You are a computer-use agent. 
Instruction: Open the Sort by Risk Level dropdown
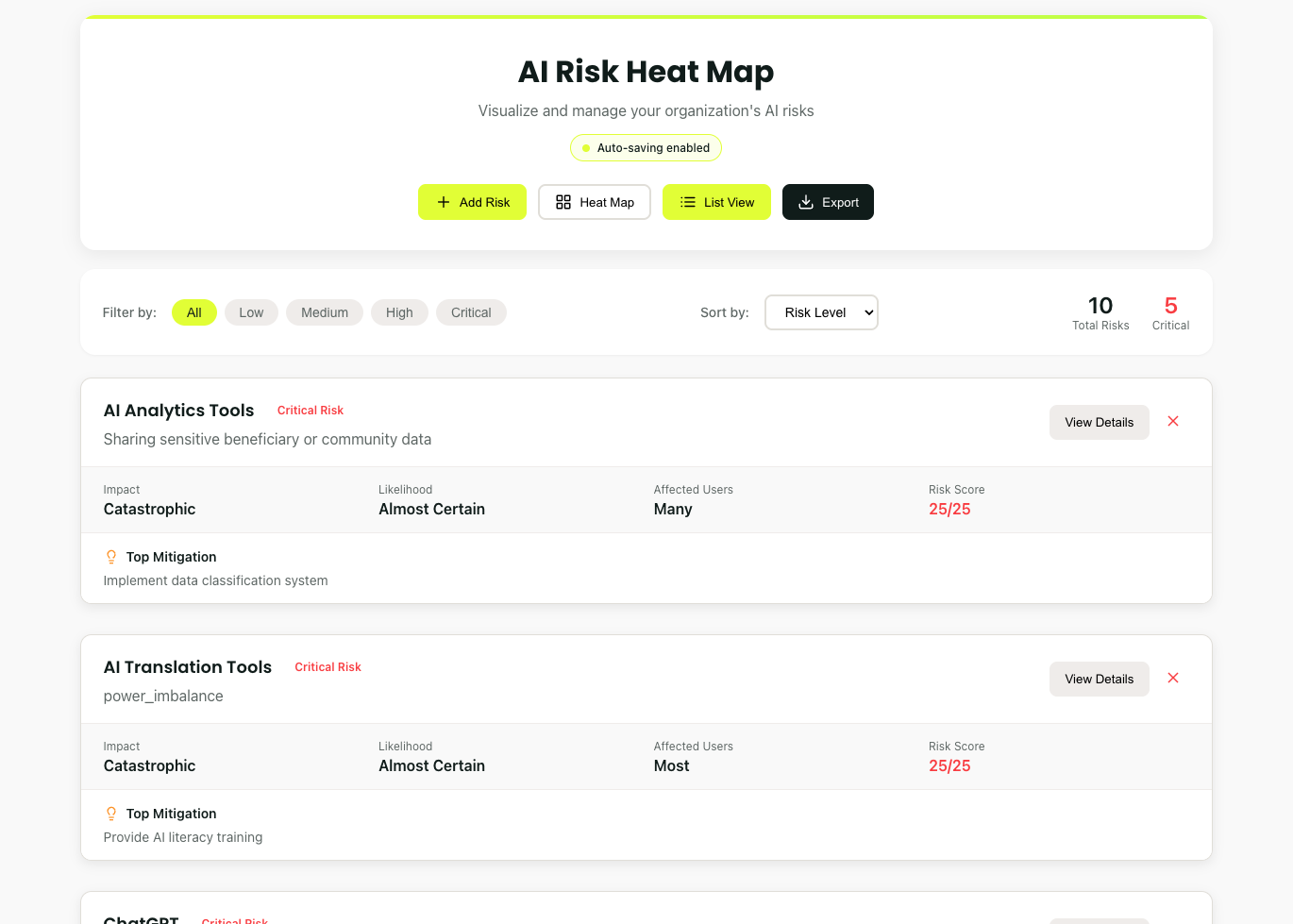click(821, 312)
